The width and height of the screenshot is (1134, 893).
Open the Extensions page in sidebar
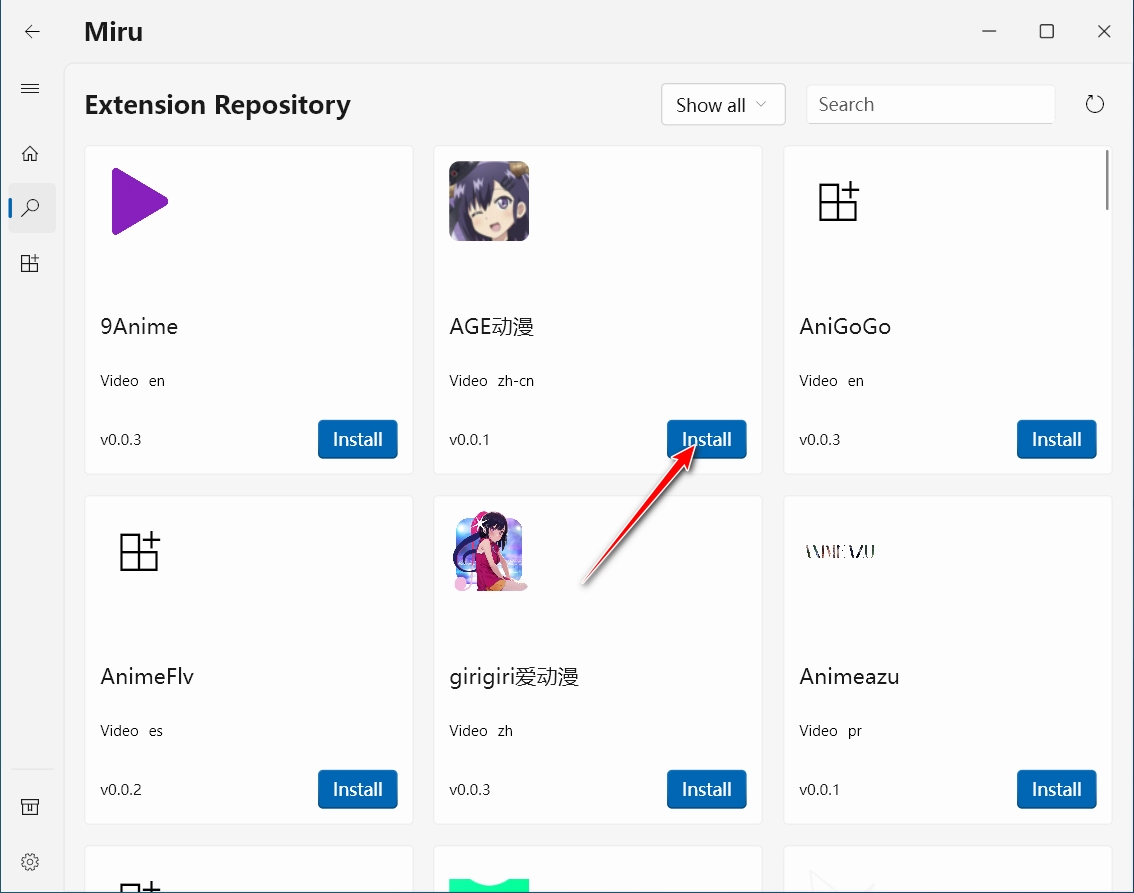[30, 264]
